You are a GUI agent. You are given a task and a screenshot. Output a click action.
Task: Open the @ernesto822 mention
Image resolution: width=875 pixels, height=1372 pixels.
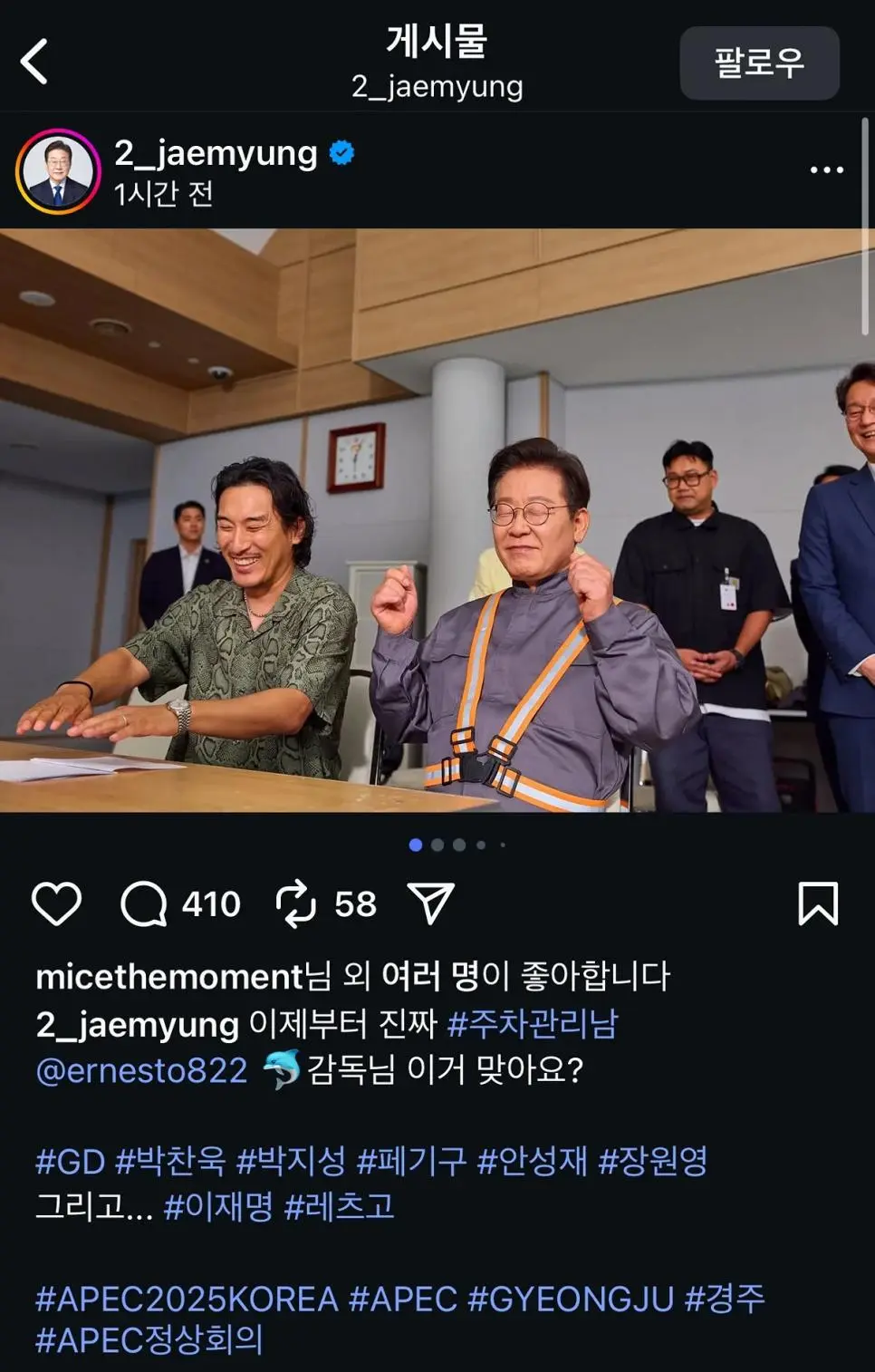[x=141, y=1070]
